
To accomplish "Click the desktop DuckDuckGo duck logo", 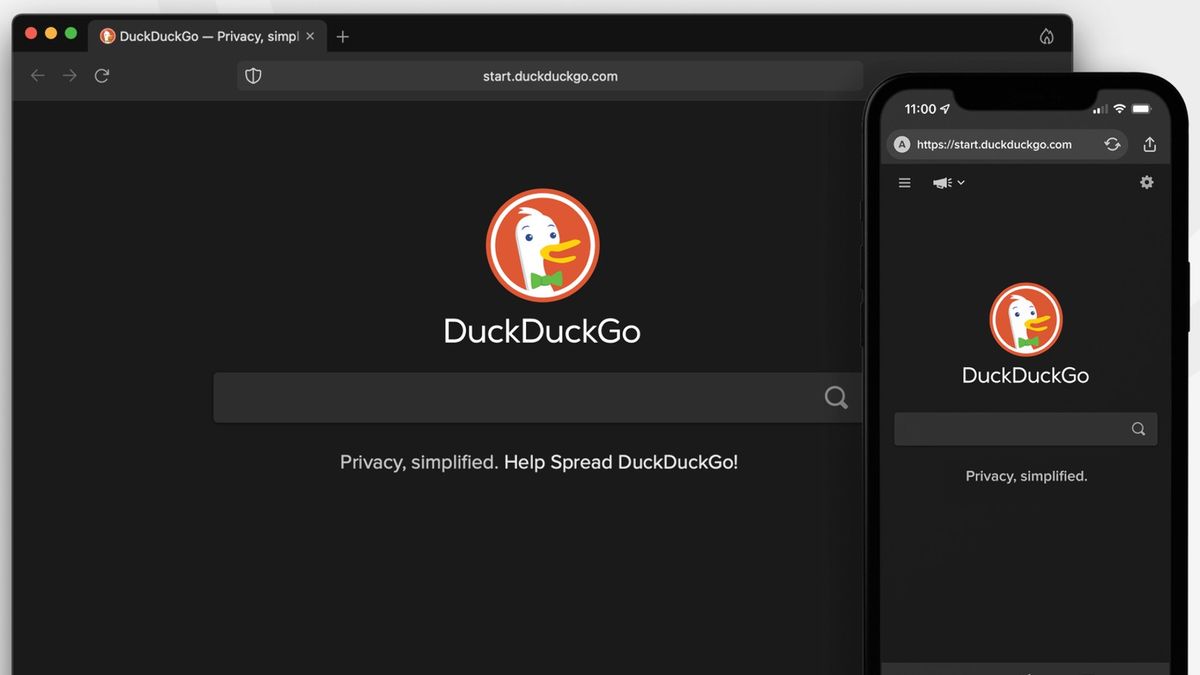I will point(542,245).
